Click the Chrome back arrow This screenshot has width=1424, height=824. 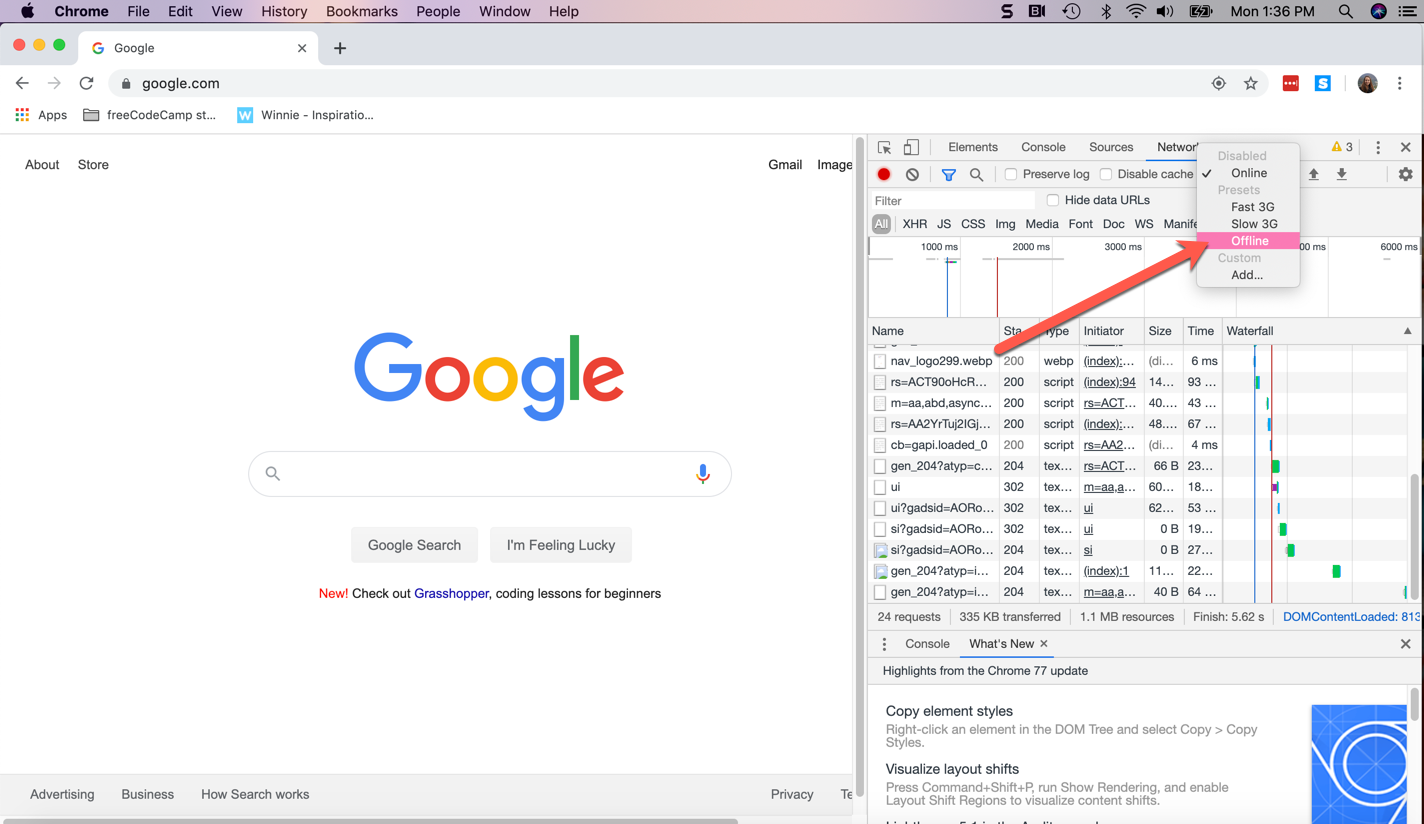(22, 83)
